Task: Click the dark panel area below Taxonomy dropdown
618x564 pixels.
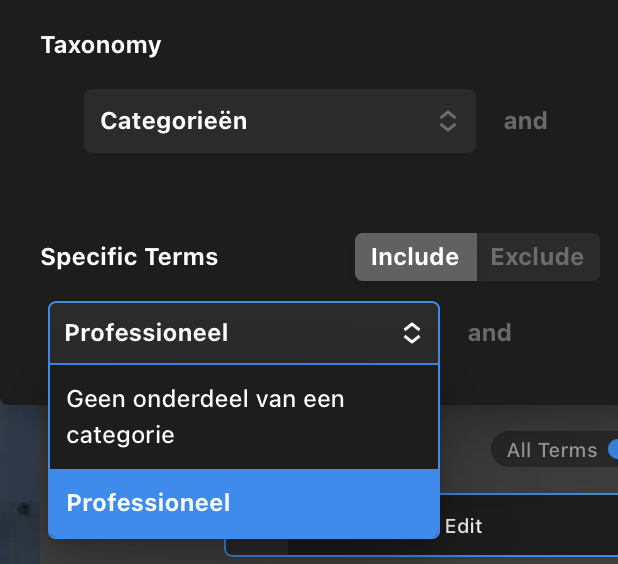Action: click(280, 190)
